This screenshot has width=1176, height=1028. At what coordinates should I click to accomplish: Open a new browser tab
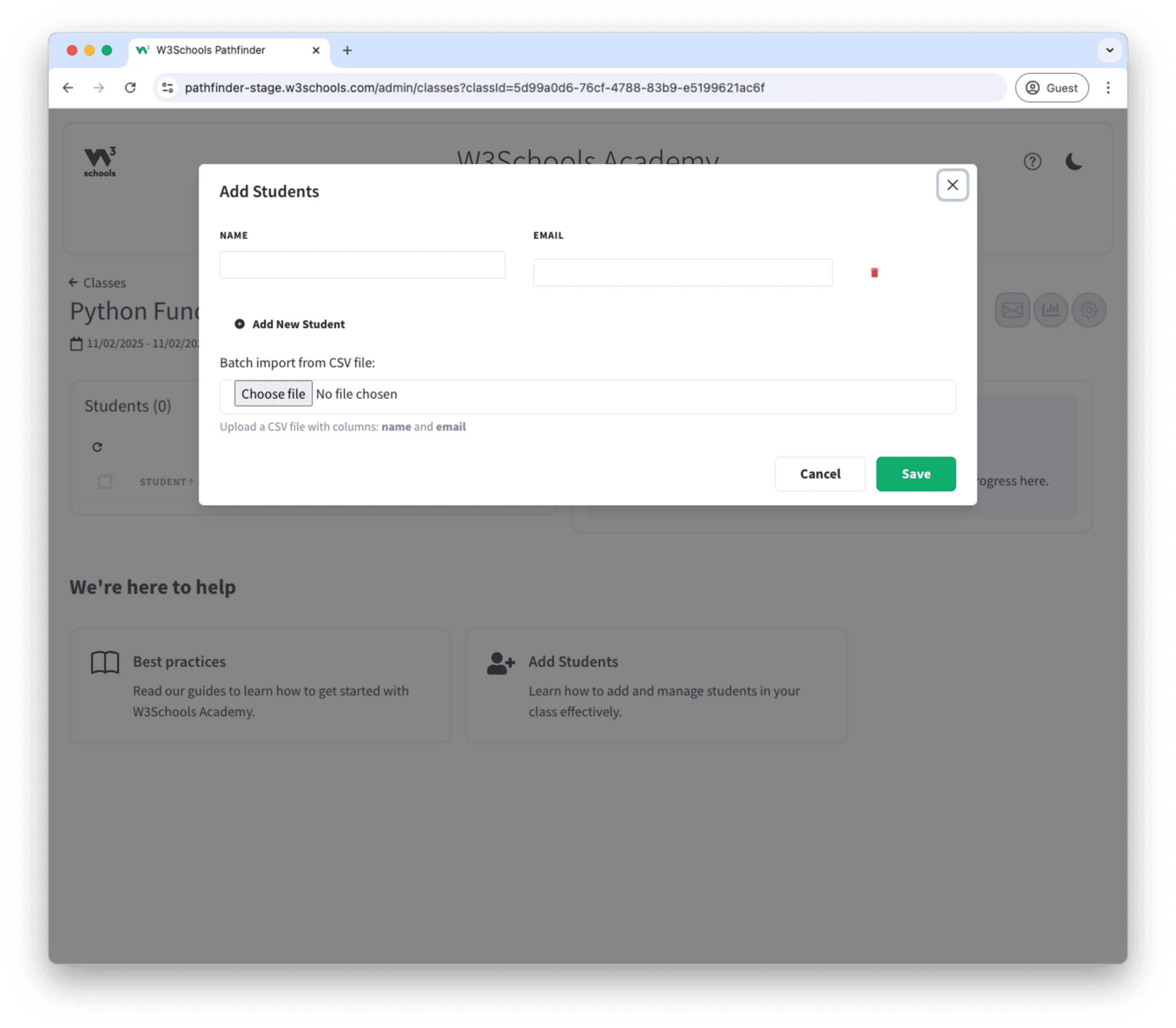(x=347, y=50)
